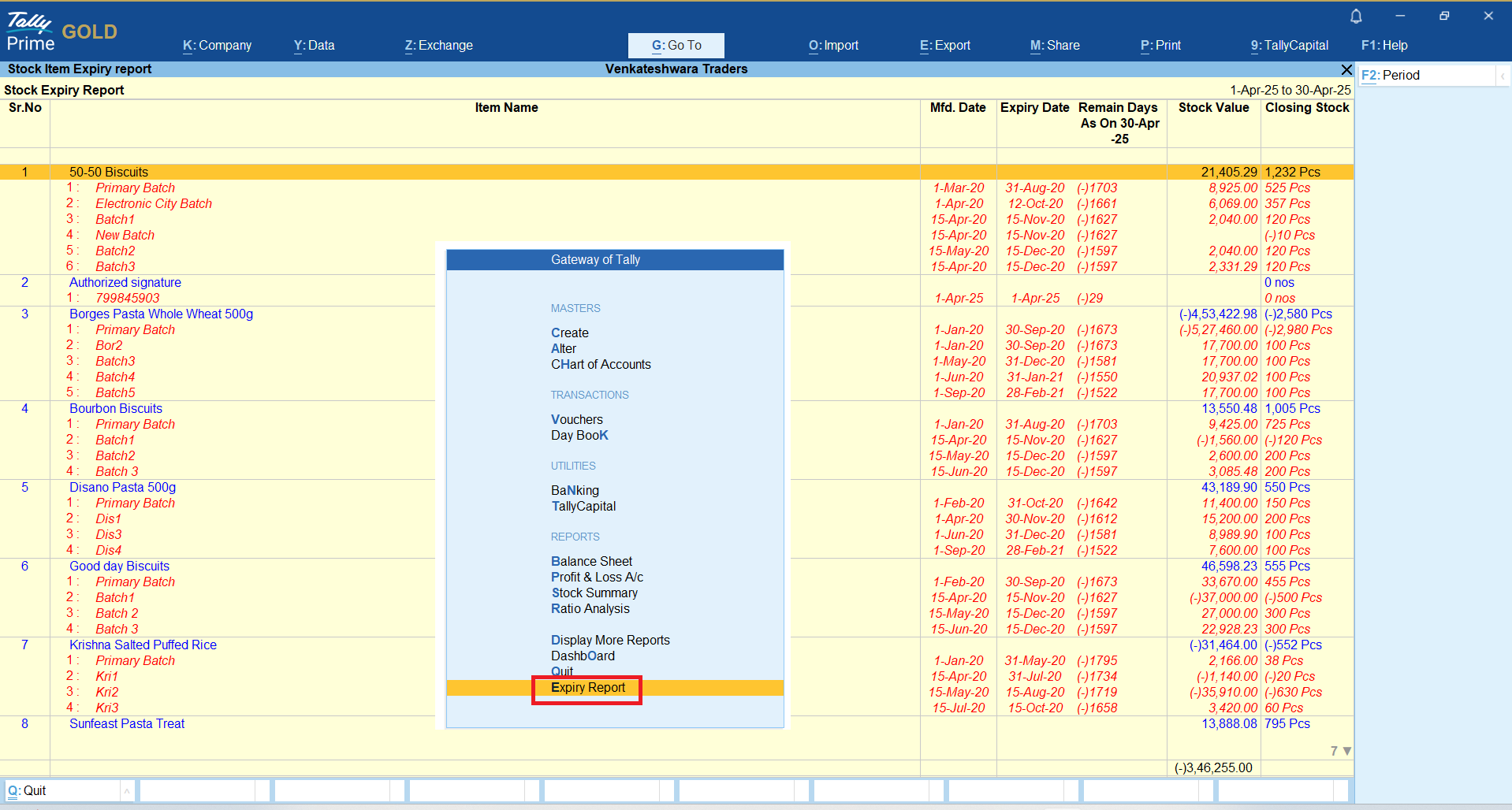The height and width of the screenshot is (810, 1512).
Task: Select Expiry Report in Gateway menu
Action: (587, 688)
